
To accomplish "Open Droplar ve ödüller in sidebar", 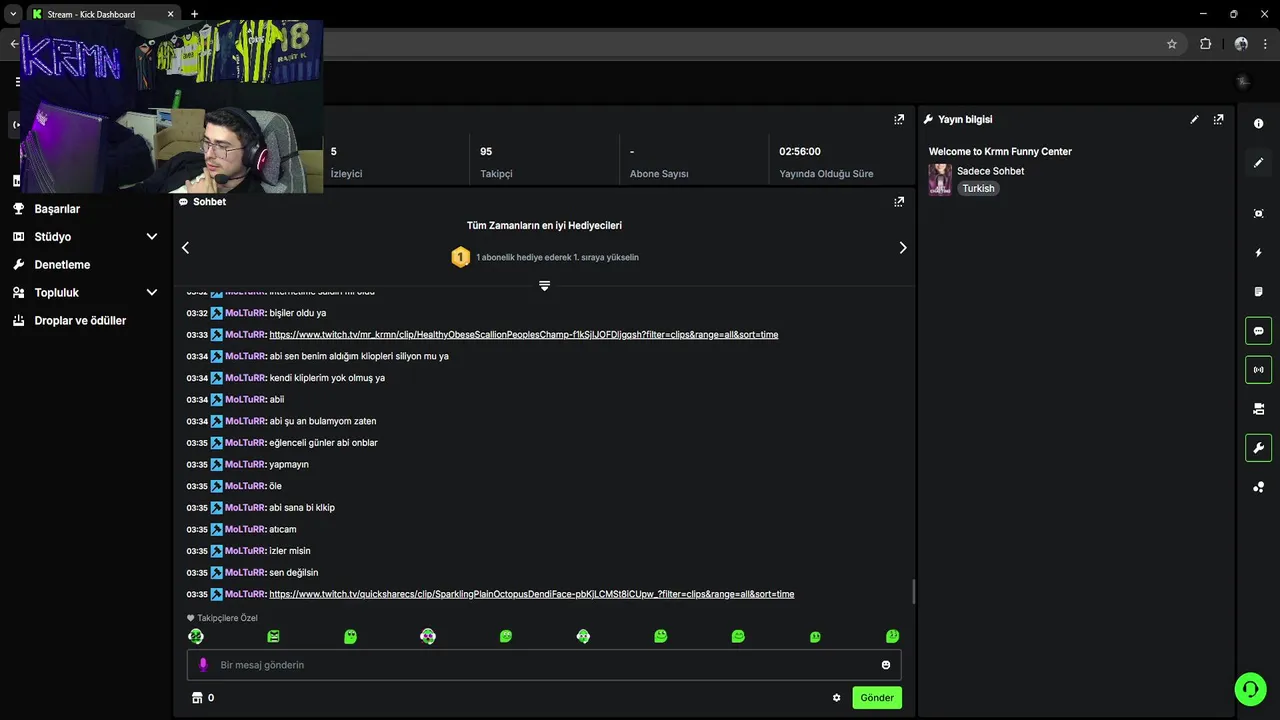I will 80,321.
